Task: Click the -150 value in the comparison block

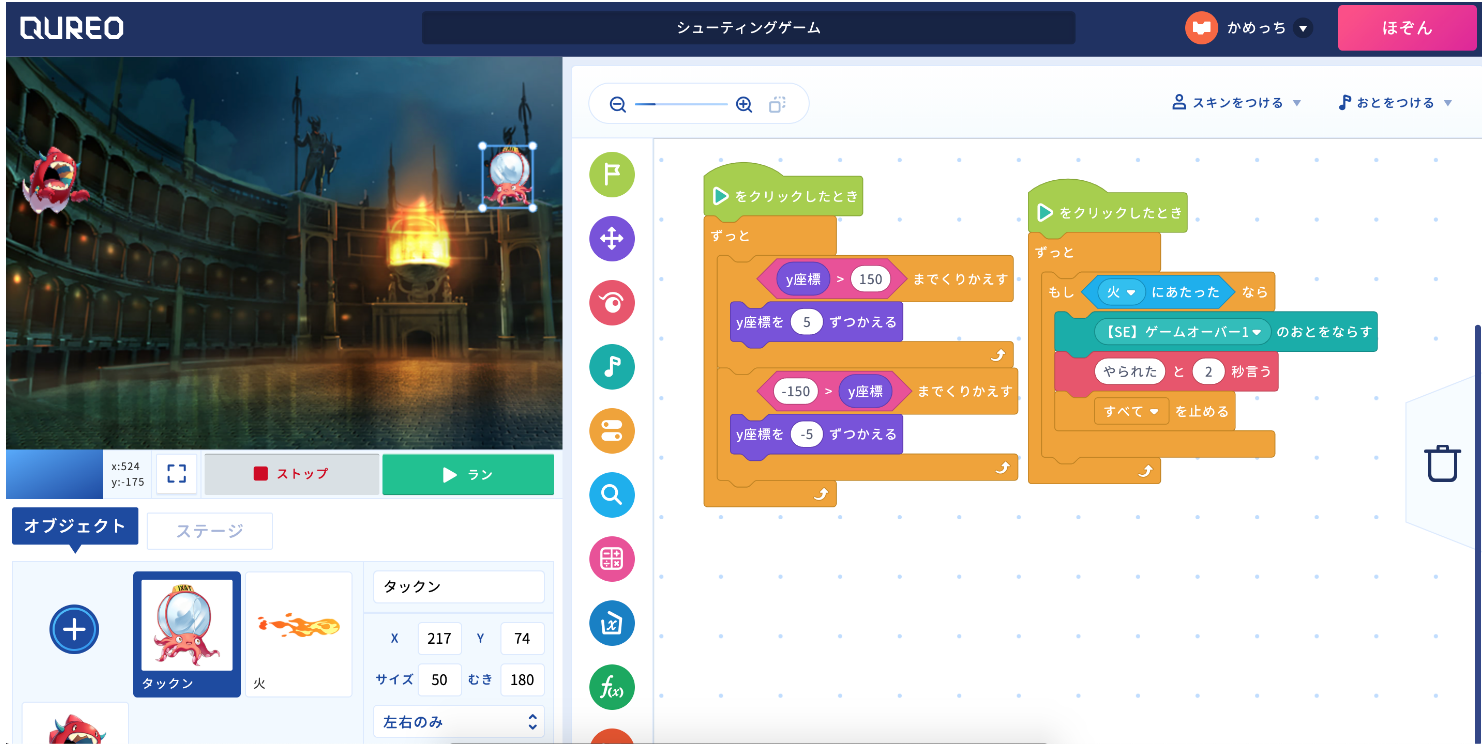Action: coord(795,391)
